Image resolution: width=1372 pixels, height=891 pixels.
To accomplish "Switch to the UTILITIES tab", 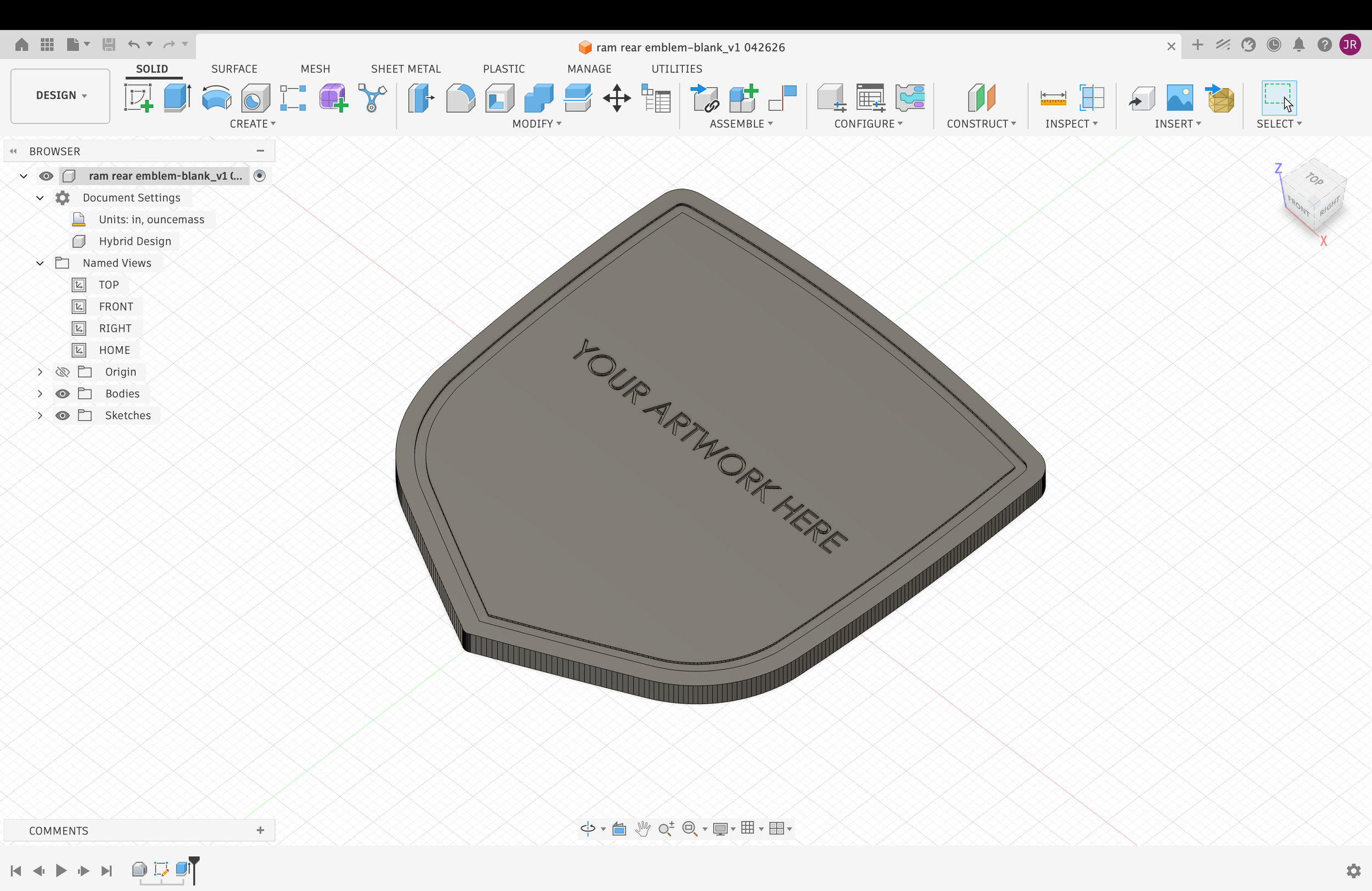I will (677, 69).
